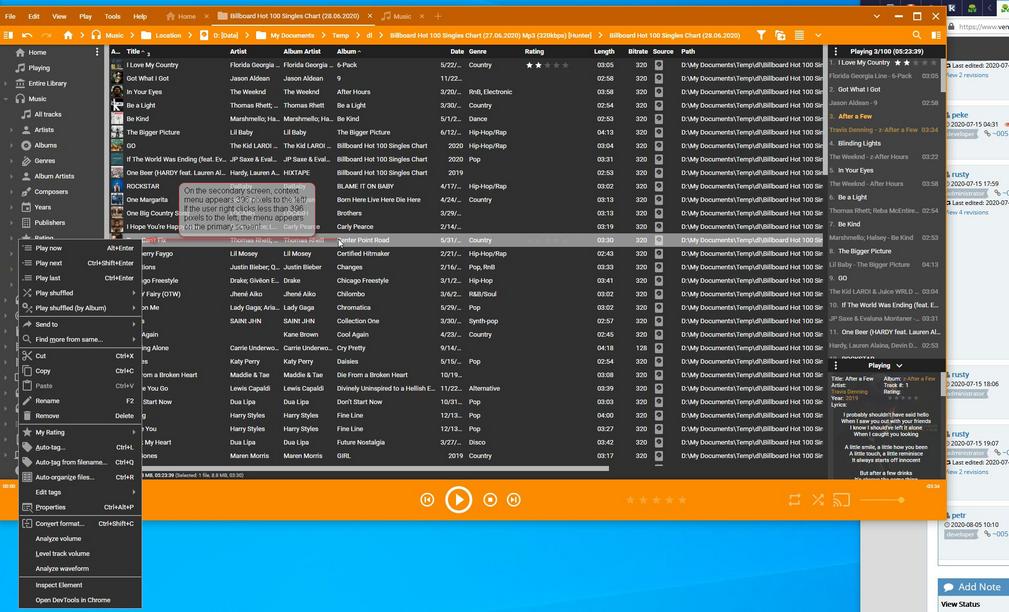Click the filter funnel icon in toolbar

coord(761,35)
